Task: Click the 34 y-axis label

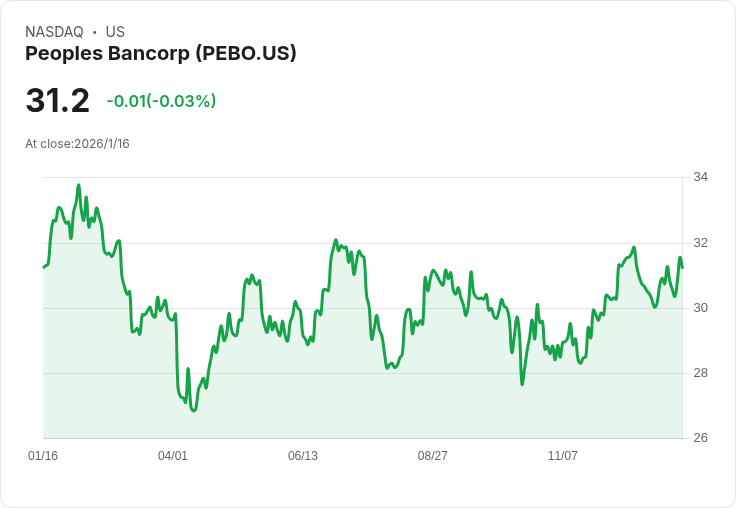Action: click(x=700, y=178)
